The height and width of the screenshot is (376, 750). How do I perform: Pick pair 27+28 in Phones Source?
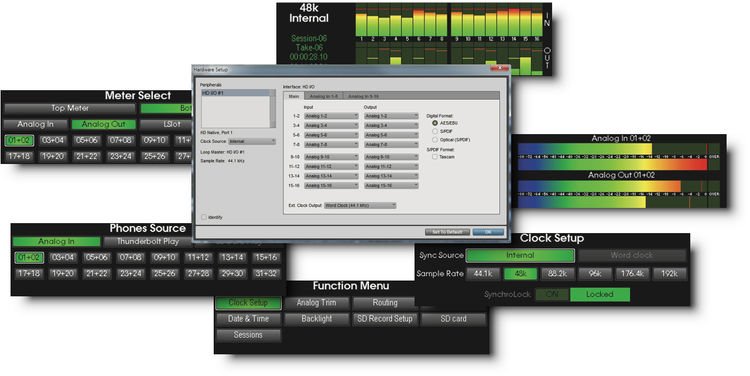coord(199,274)
